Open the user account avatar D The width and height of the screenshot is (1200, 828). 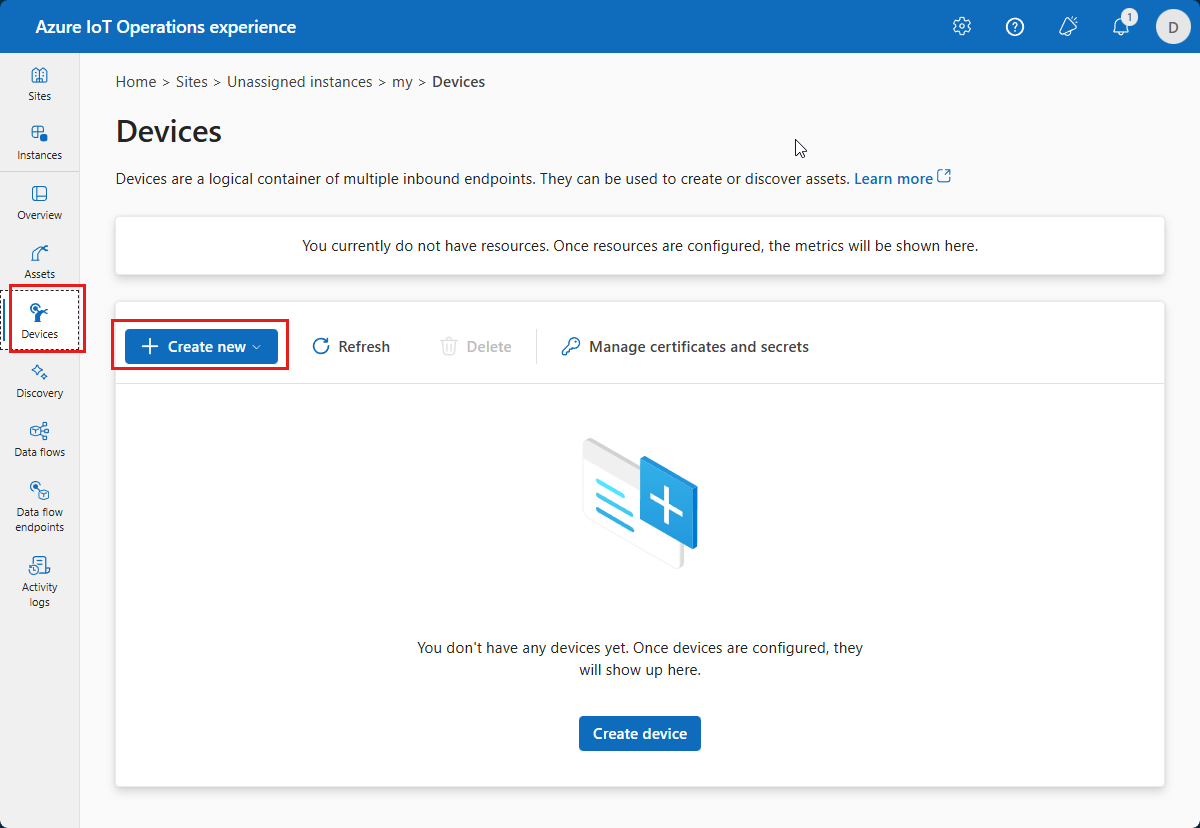(x=1173, y=27)
